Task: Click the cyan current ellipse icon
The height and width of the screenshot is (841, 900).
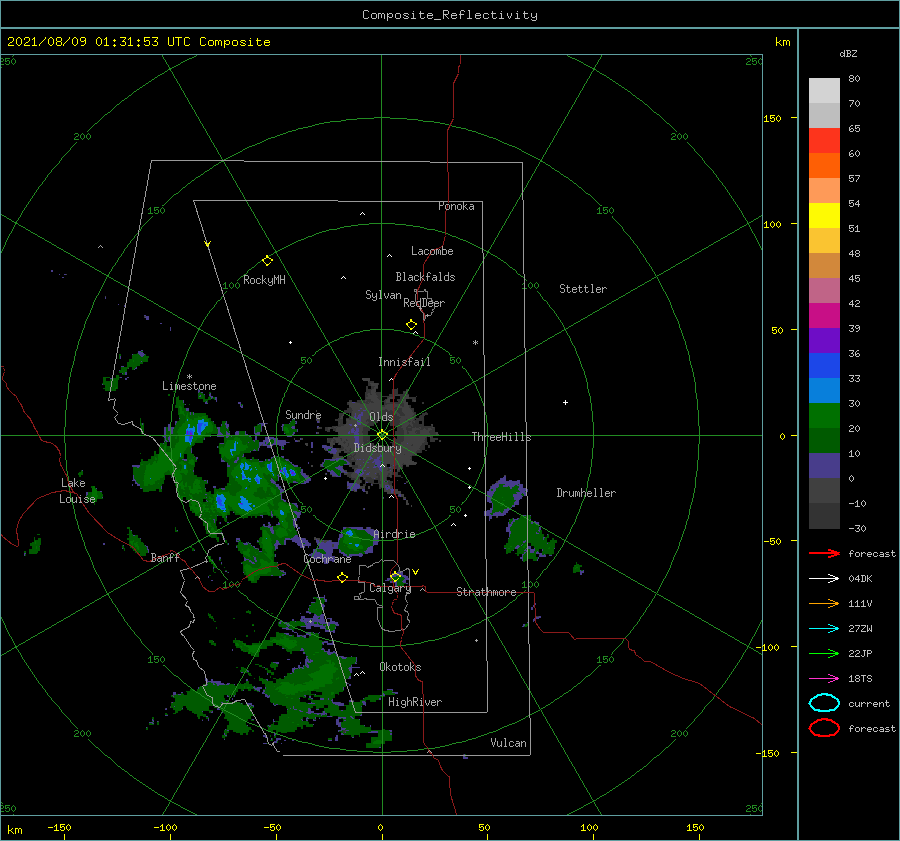Action: coord(824,703)
